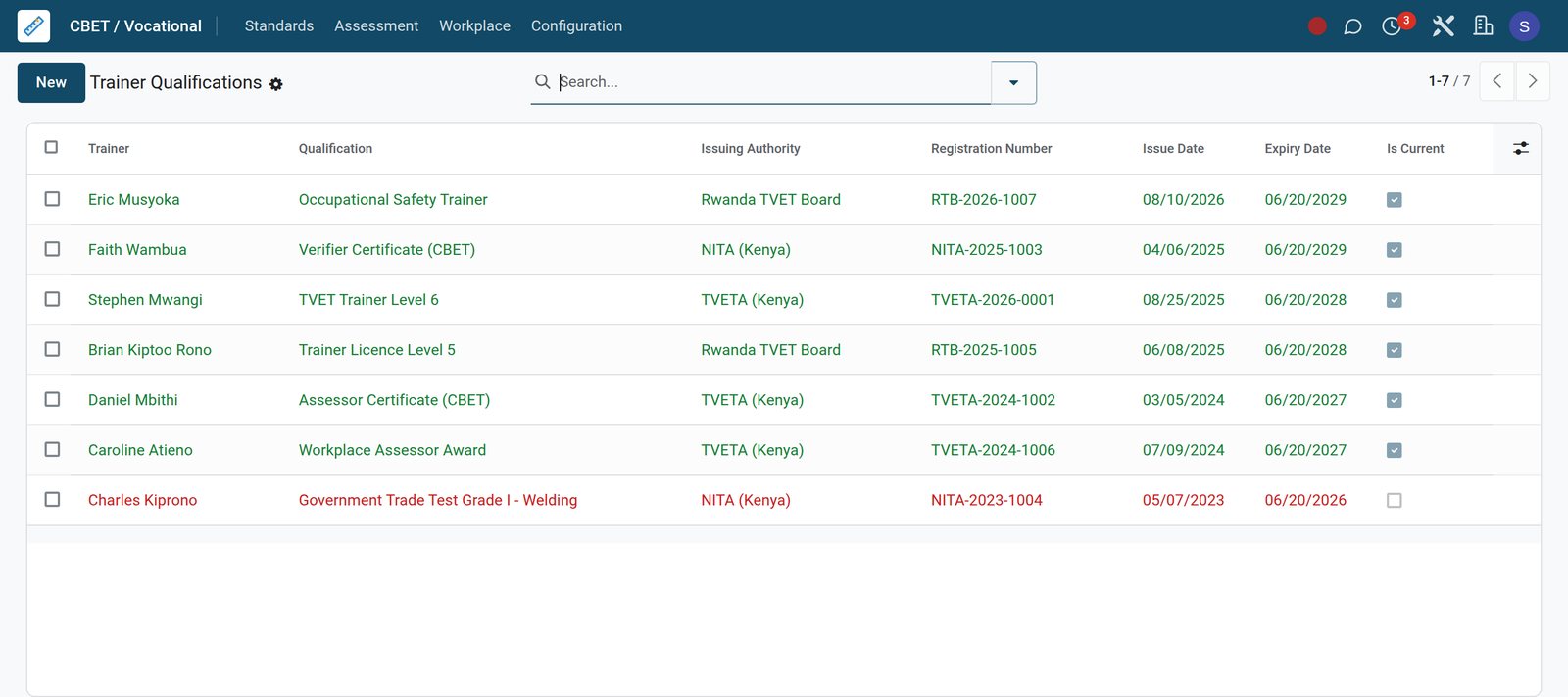
Task: Open the developer tools wrench icon
Action: pyautogui.click(x=1443, y=26)
